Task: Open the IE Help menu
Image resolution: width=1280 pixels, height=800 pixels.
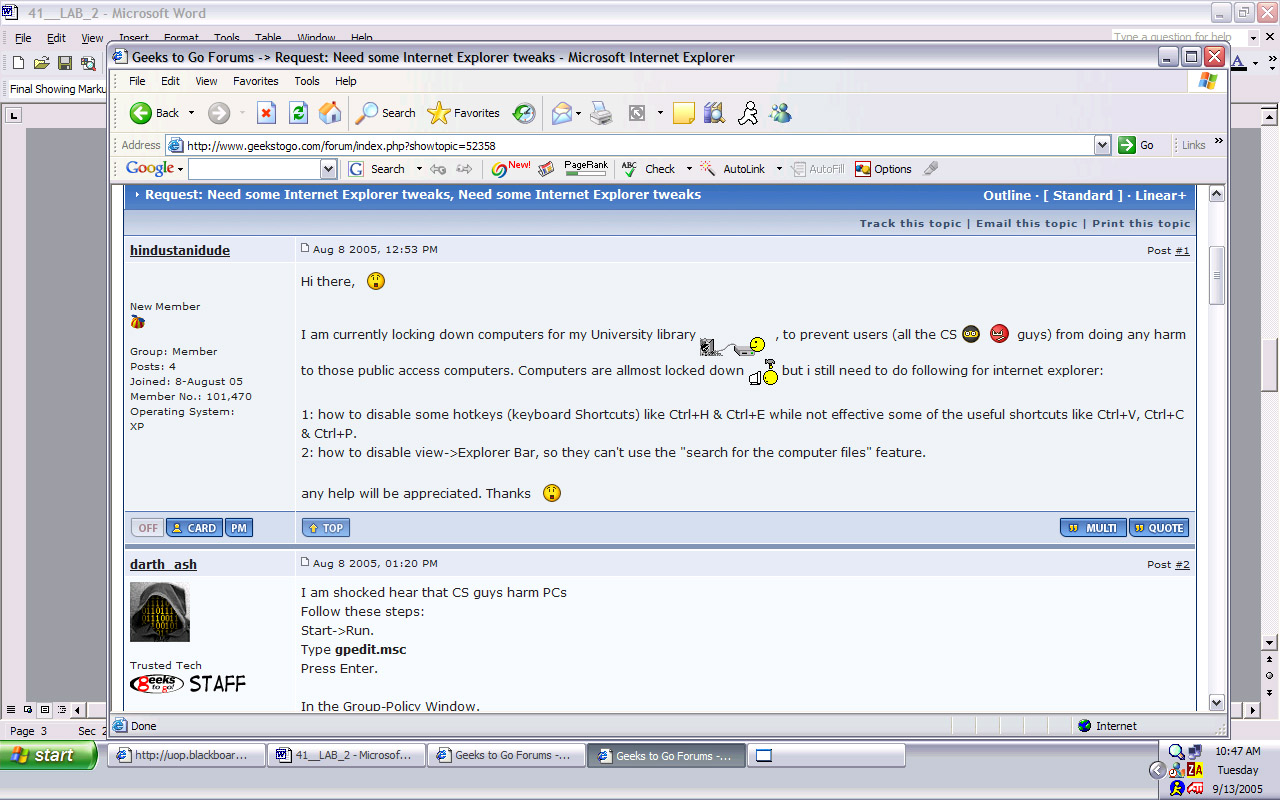Action: point(346,81)
